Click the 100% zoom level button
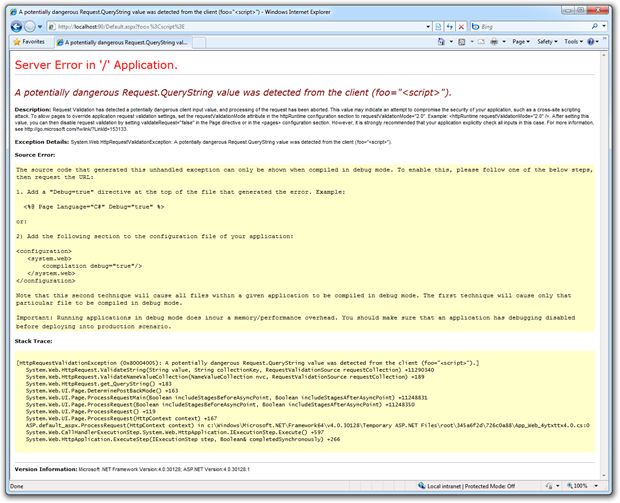 (577, 486)
